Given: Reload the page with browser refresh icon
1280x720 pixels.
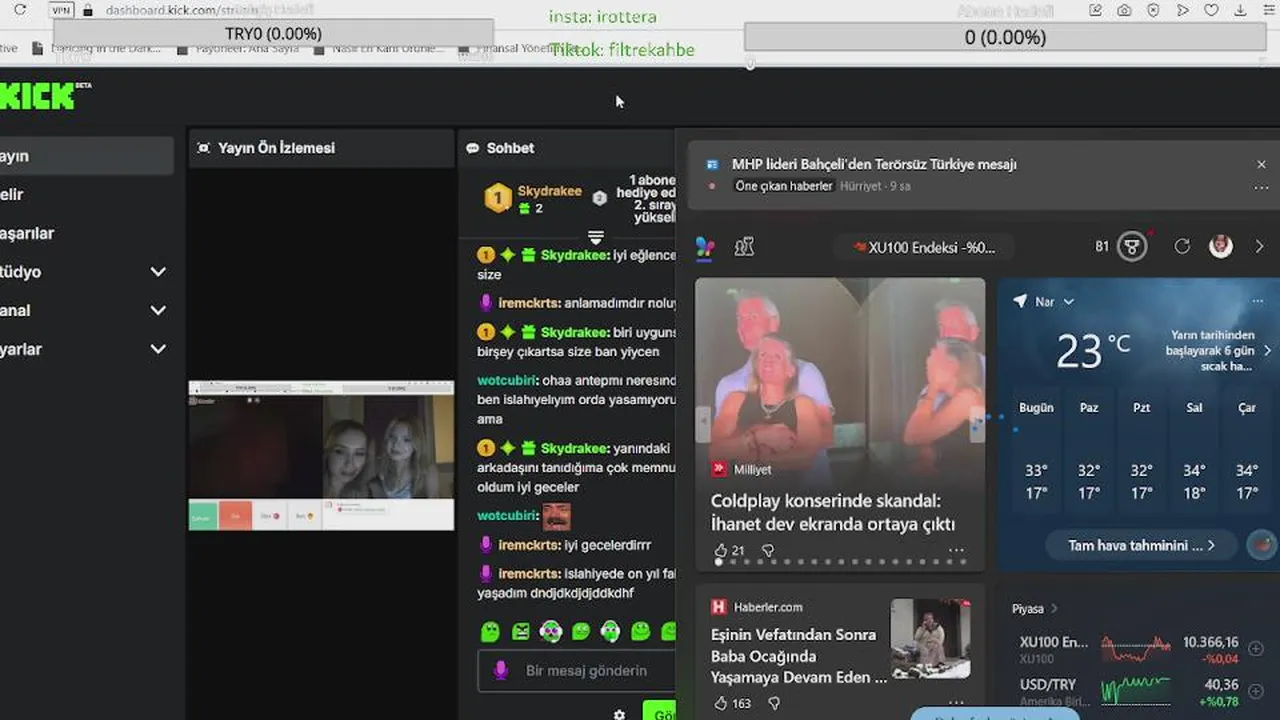Looking at the screenshot, I should tap(19, 10).
